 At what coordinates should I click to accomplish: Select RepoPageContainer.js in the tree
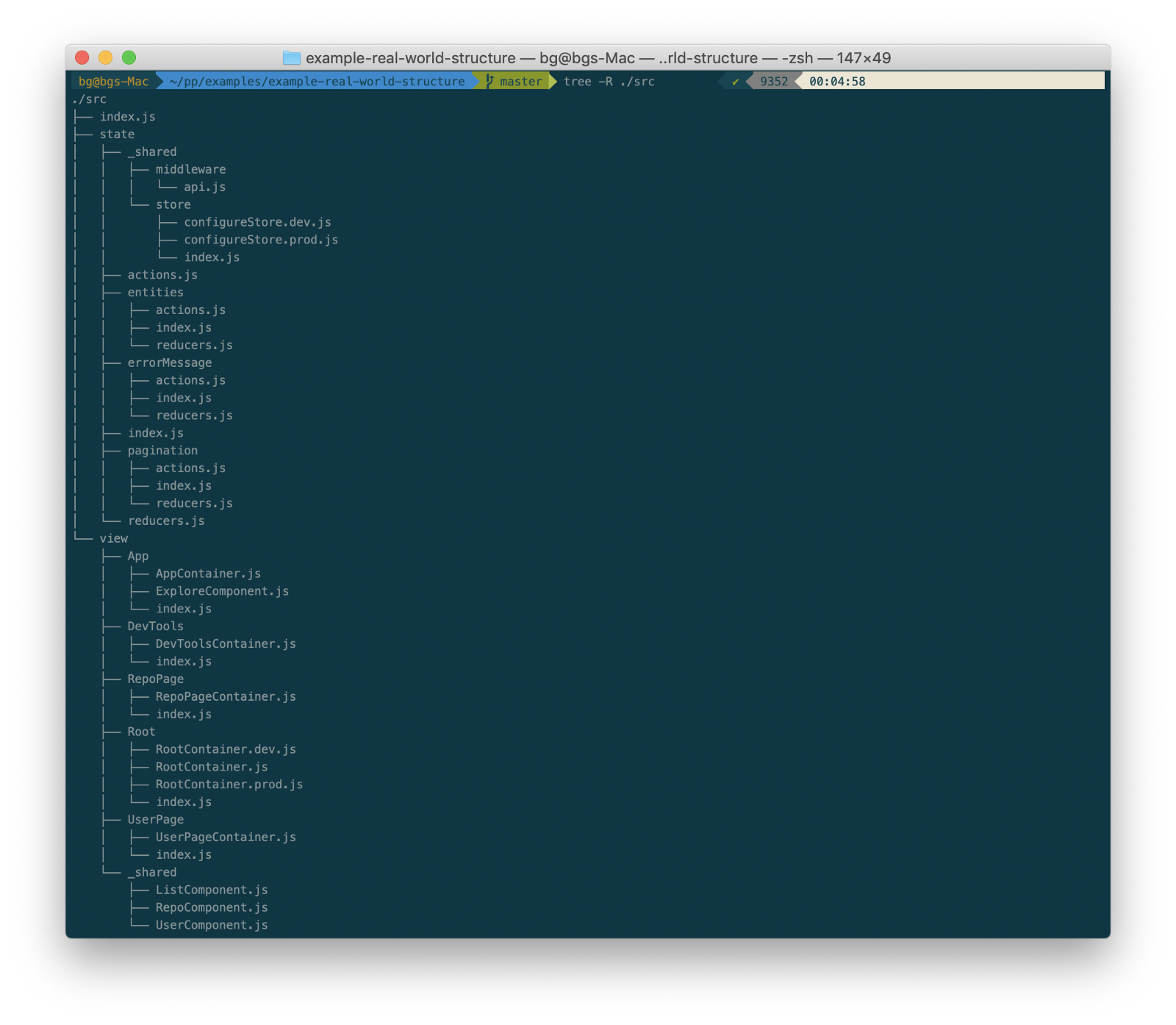(226, 697)
